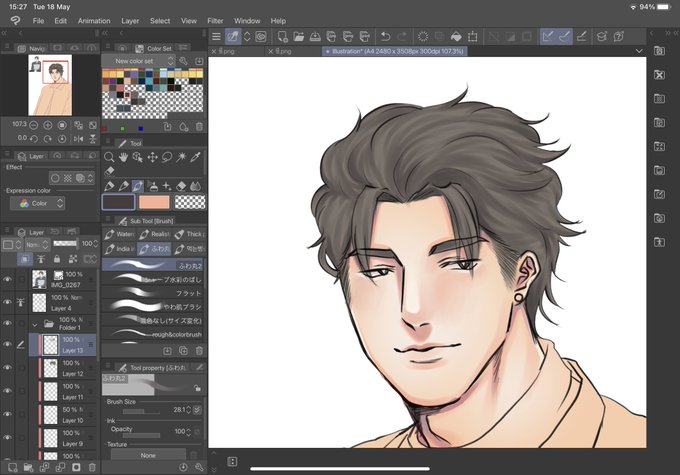Collapse Folder 1 in layer list
This screenshot has height=475, width=680.
point(35,324)
